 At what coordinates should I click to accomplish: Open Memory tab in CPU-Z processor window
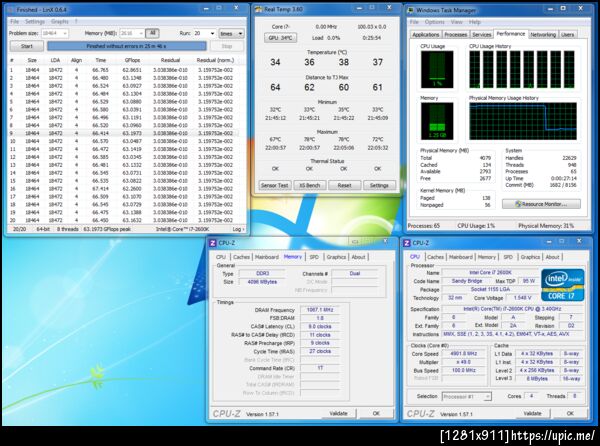pyautogui.click(x=487, y=257)
